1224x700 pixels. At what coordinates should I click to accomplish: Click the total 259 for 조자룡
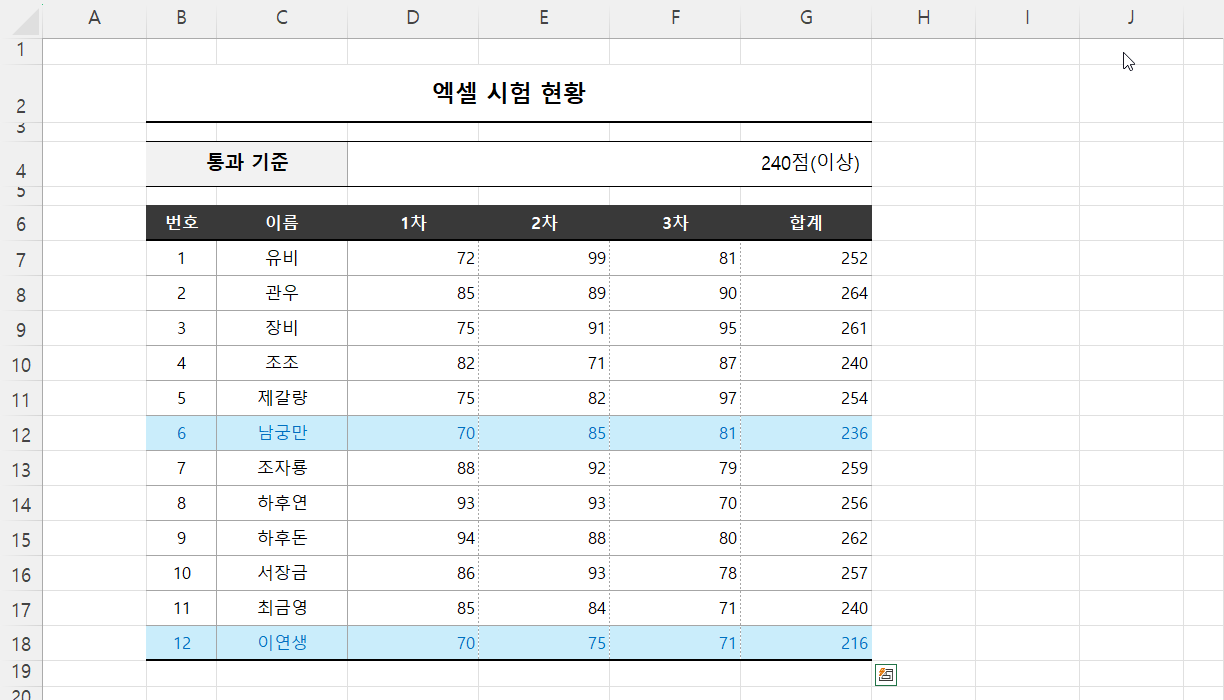pos(806,468)
